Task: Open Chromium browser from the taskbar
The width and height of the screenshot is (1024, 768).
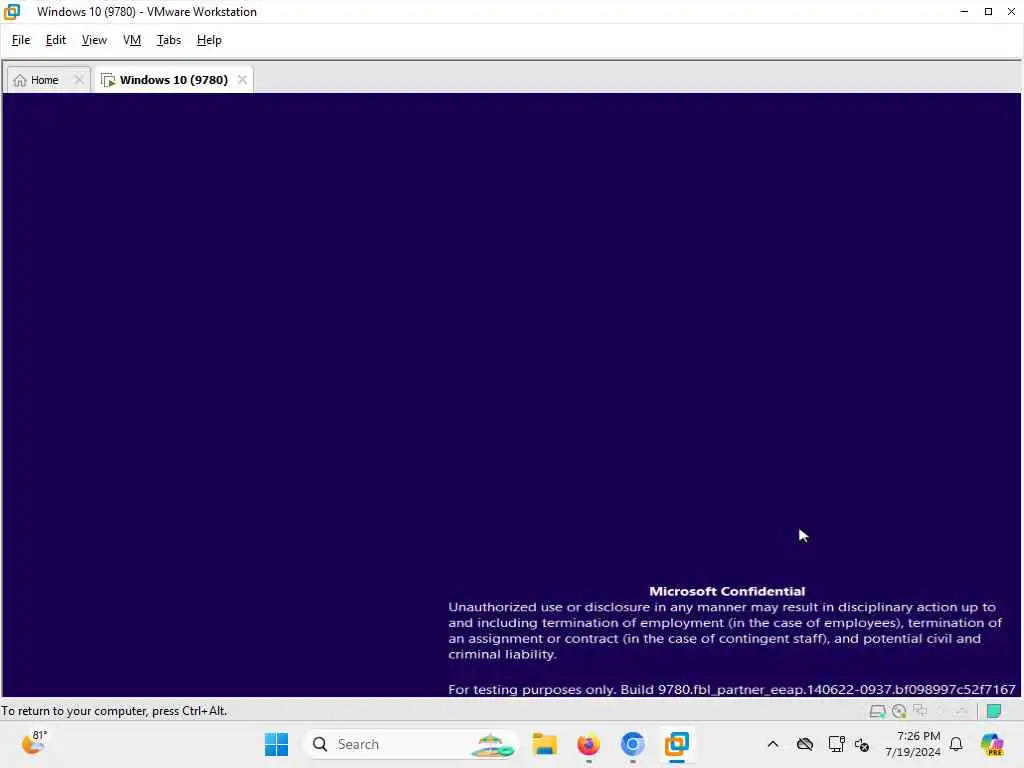Action: pyautogui.click(x=633, y=744)
